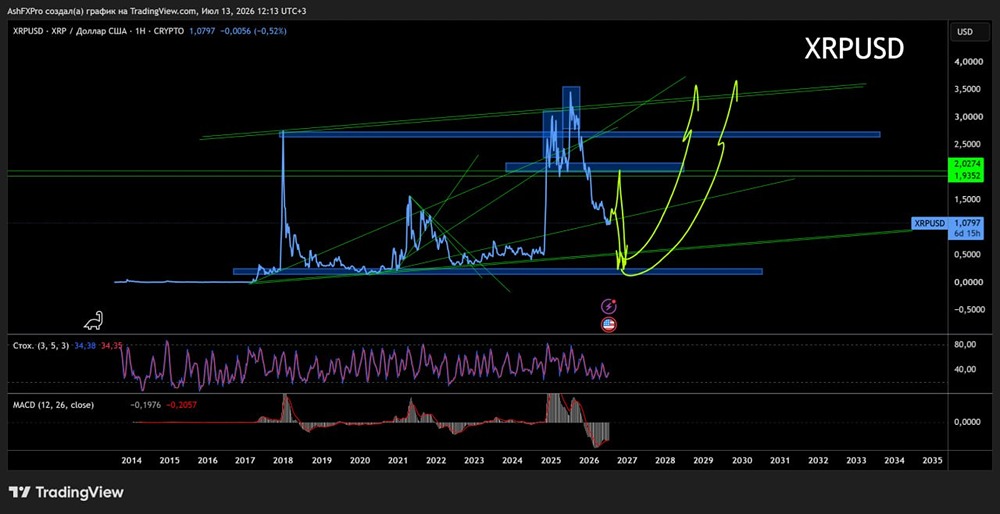Click the 2018 label on time axis
The width and height of the screenshot is (1000, 514).
tap(284, 460)
